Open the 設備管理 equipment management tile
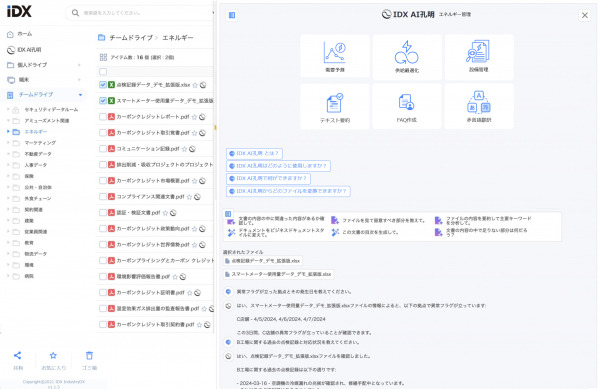The width and height of the screenshot is (600, 389). pyautogui.click(x=479, y=57)
